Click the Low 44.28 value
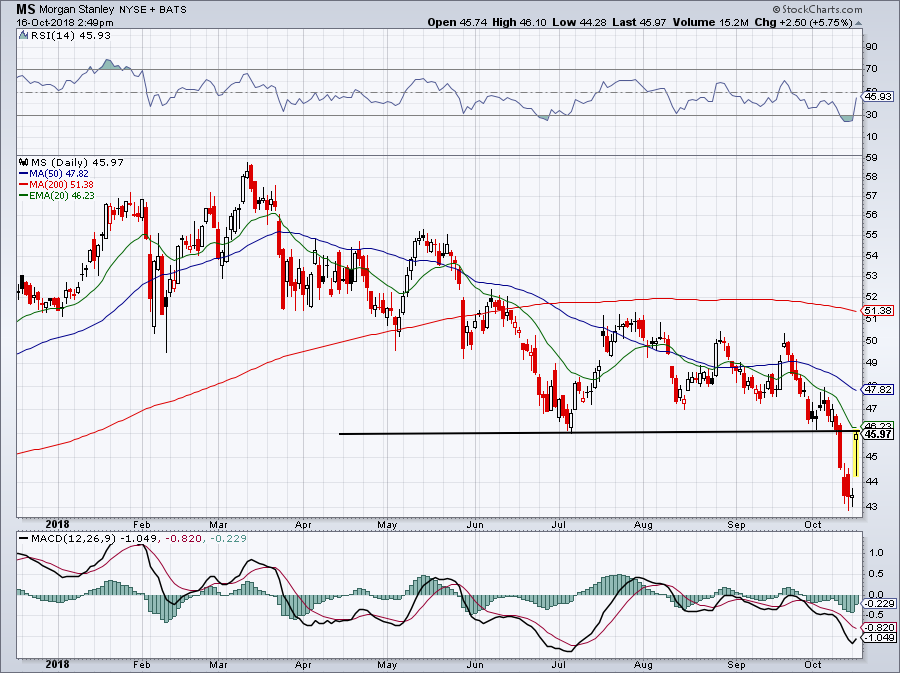This screenshot has width=900, height=673. tap(579, 22)
